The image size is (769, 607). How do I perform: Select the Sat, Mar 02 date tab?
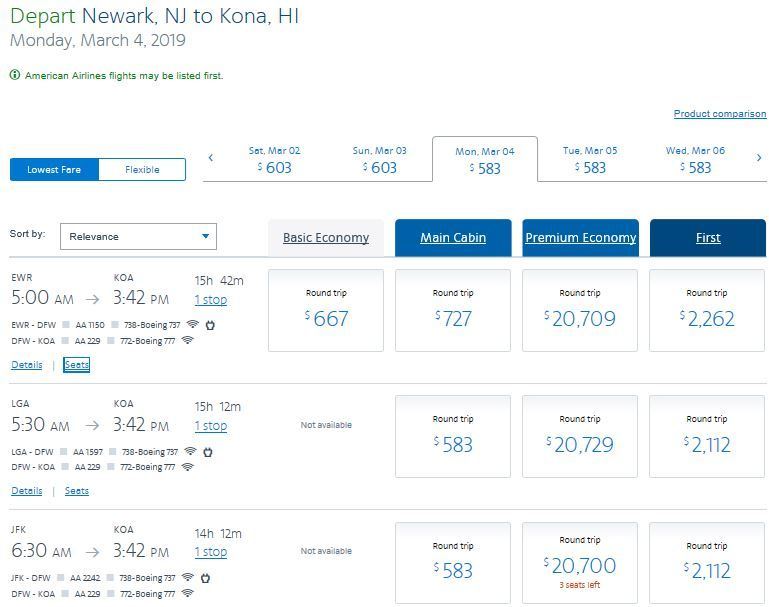click(274, 160)
